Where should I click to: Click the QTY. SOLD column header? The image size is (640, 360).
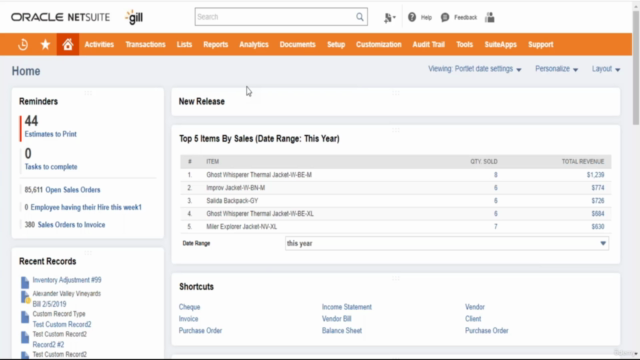click(484, 162)
